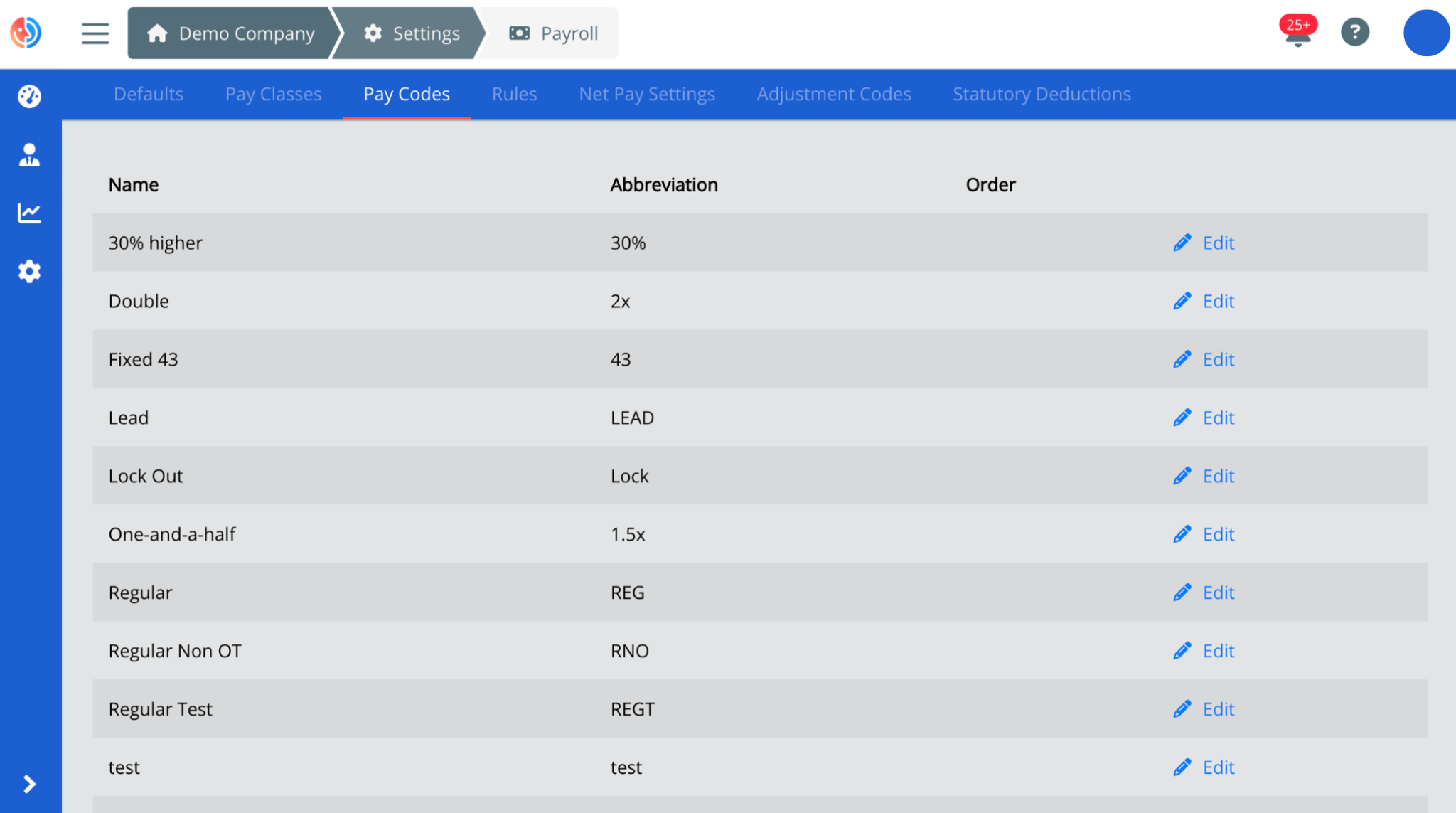1456x813 pixels.
Task: Open the hamburger navigation menu
Action: (x=95, y=33)
